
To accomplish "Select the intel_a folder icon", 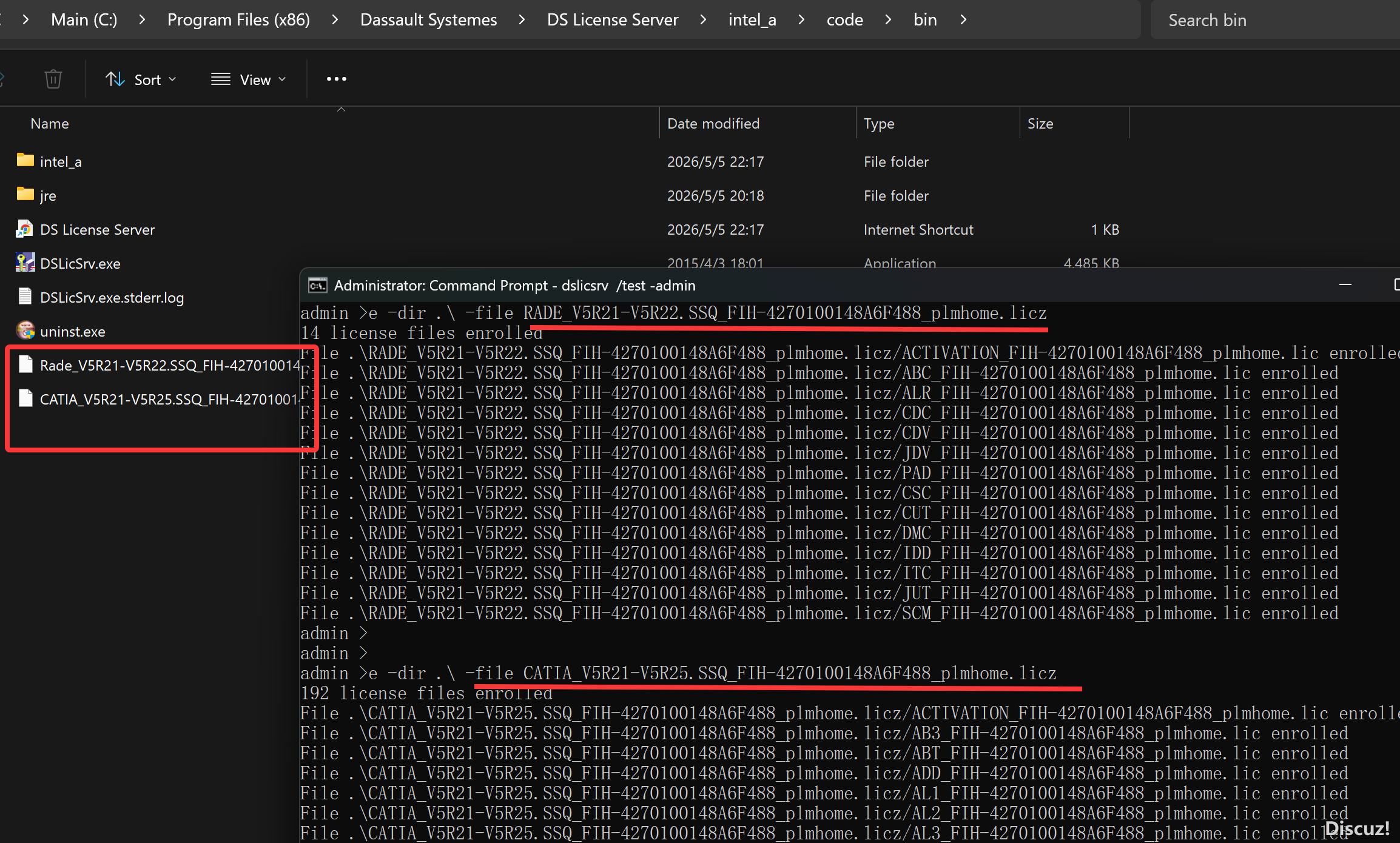I will click(25, 160).
